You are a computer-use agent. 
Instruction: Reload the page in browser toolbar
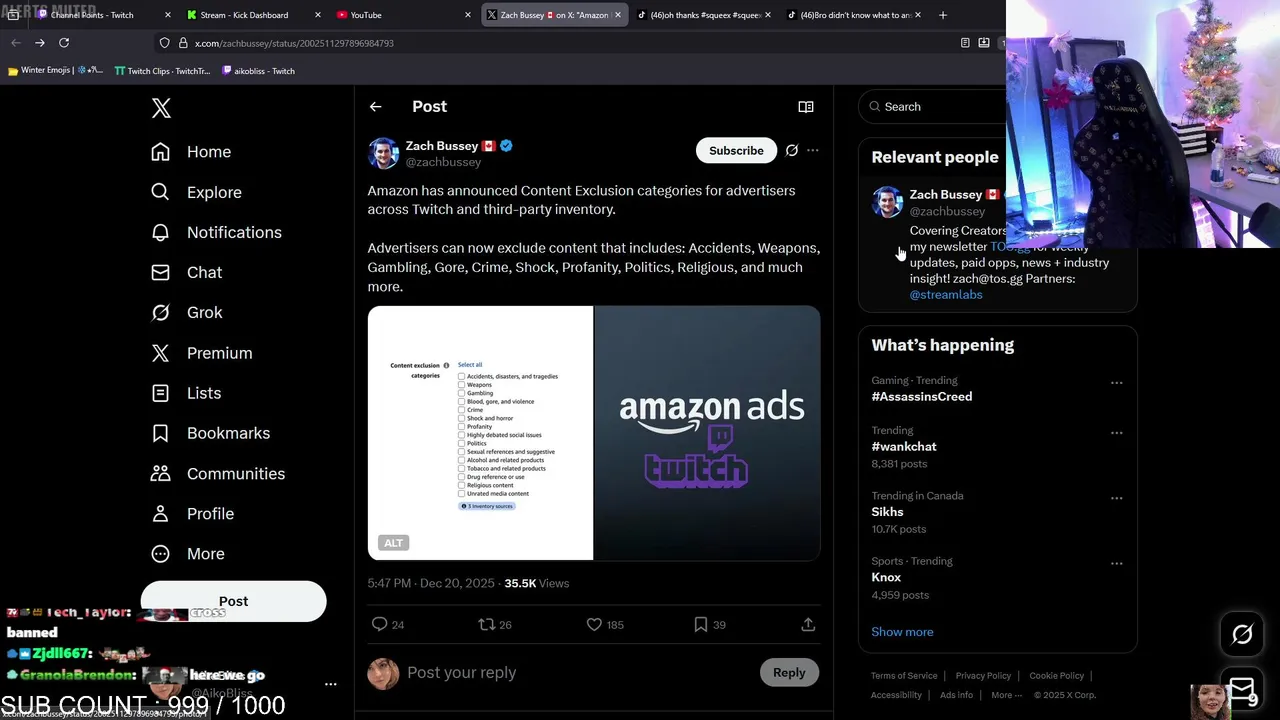click(x=64, y=43)
